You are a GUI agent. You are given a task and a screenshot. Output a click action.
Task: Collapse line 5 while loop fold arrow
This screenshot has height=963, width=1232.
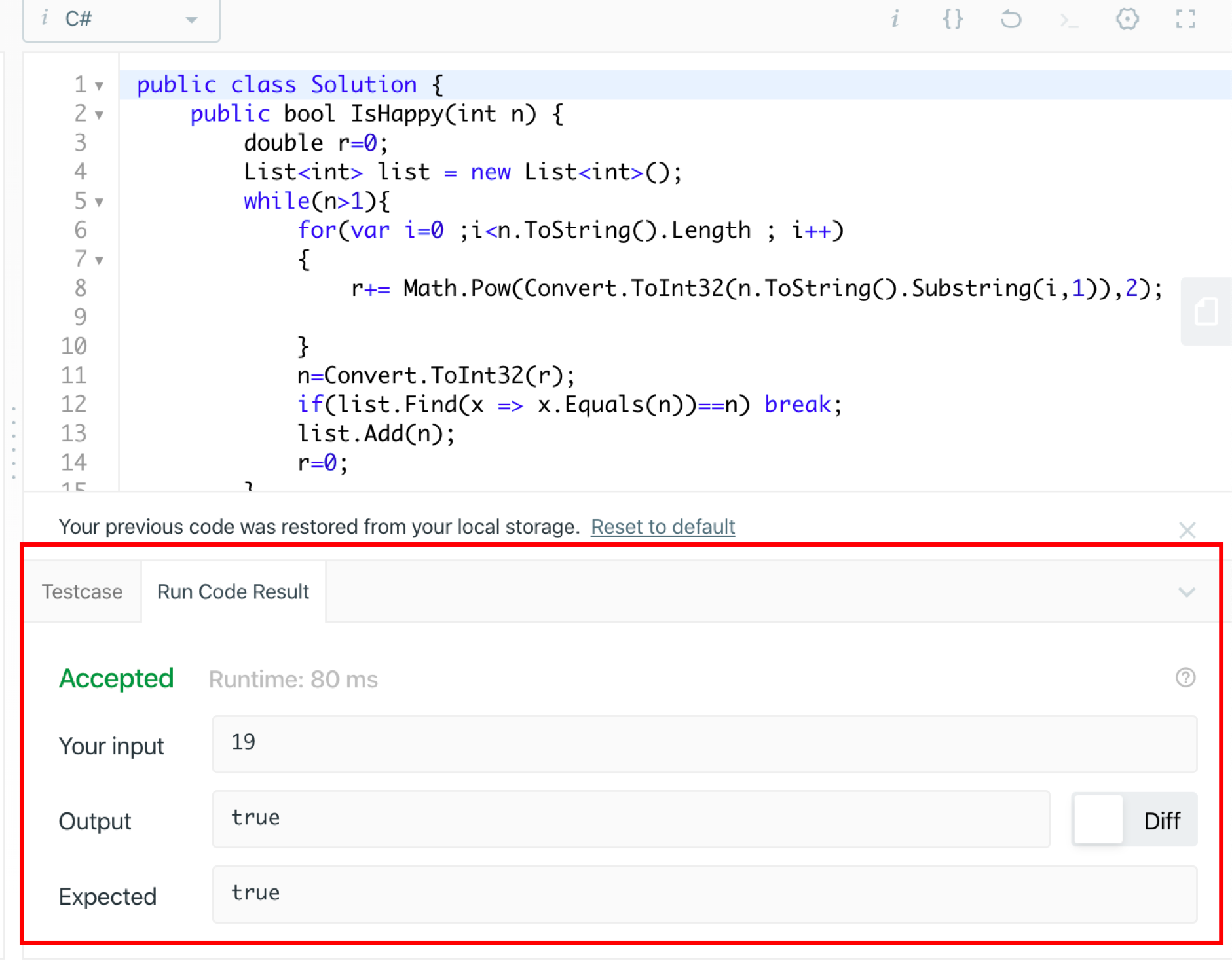coord(98,202)
